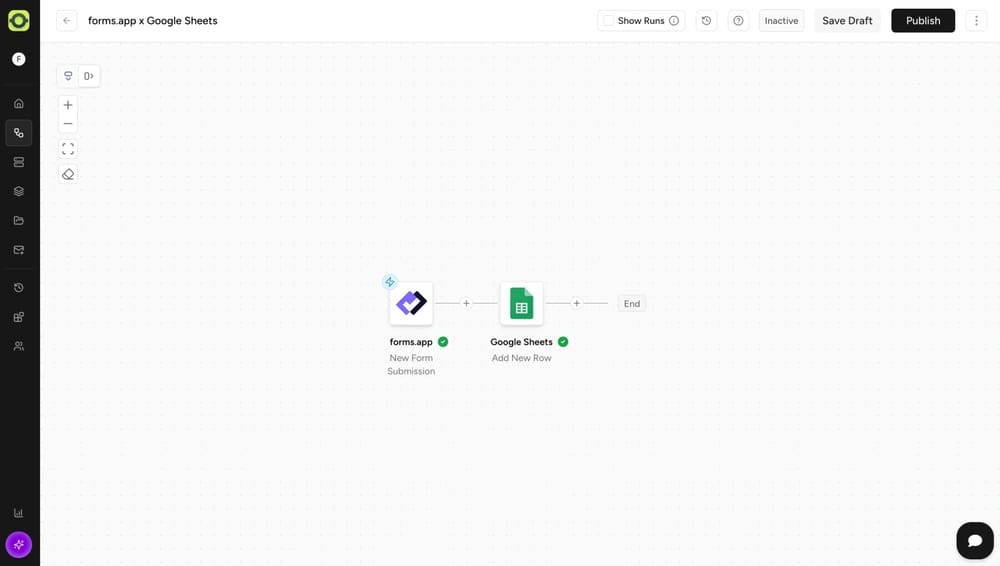
Task: Open the team members sidebar icon
Action: [x=18, y=346]
